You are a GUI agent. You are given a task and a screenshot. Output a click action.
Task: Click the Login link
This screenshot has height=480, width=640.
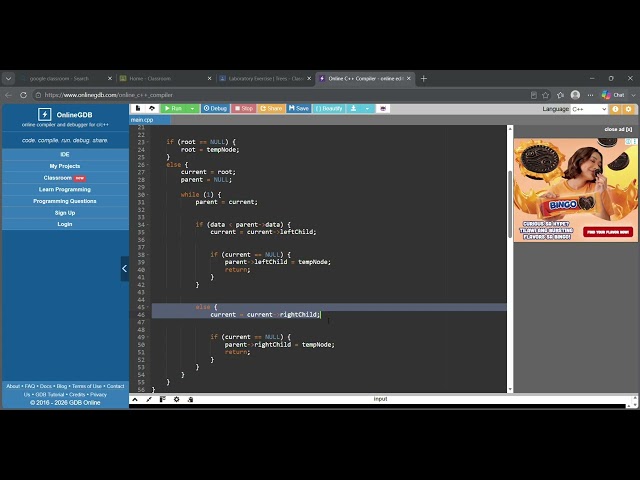click(x=65, y=224)
